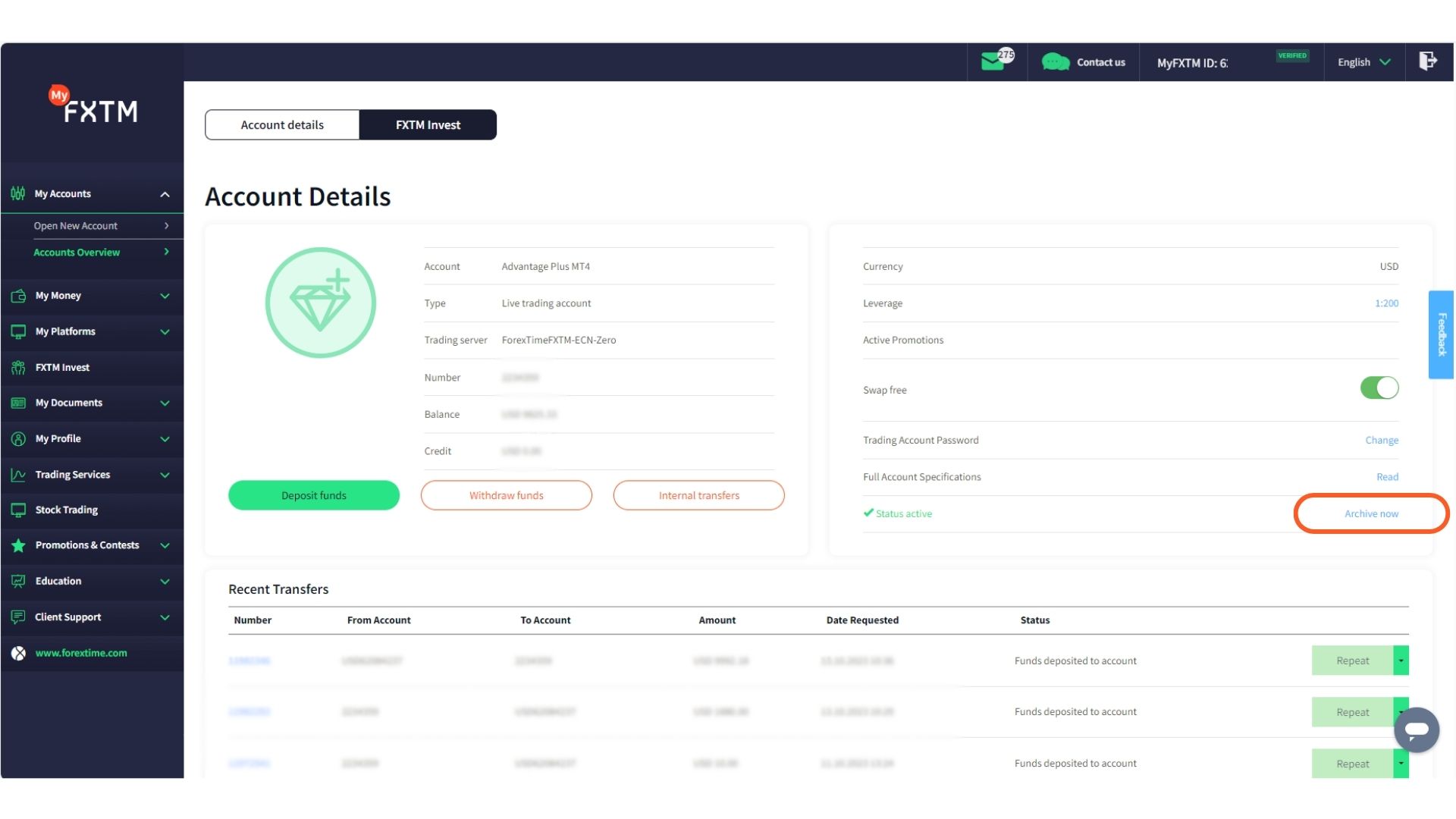
Task: Open the Feedback side tab
Action: [1441, 334]
